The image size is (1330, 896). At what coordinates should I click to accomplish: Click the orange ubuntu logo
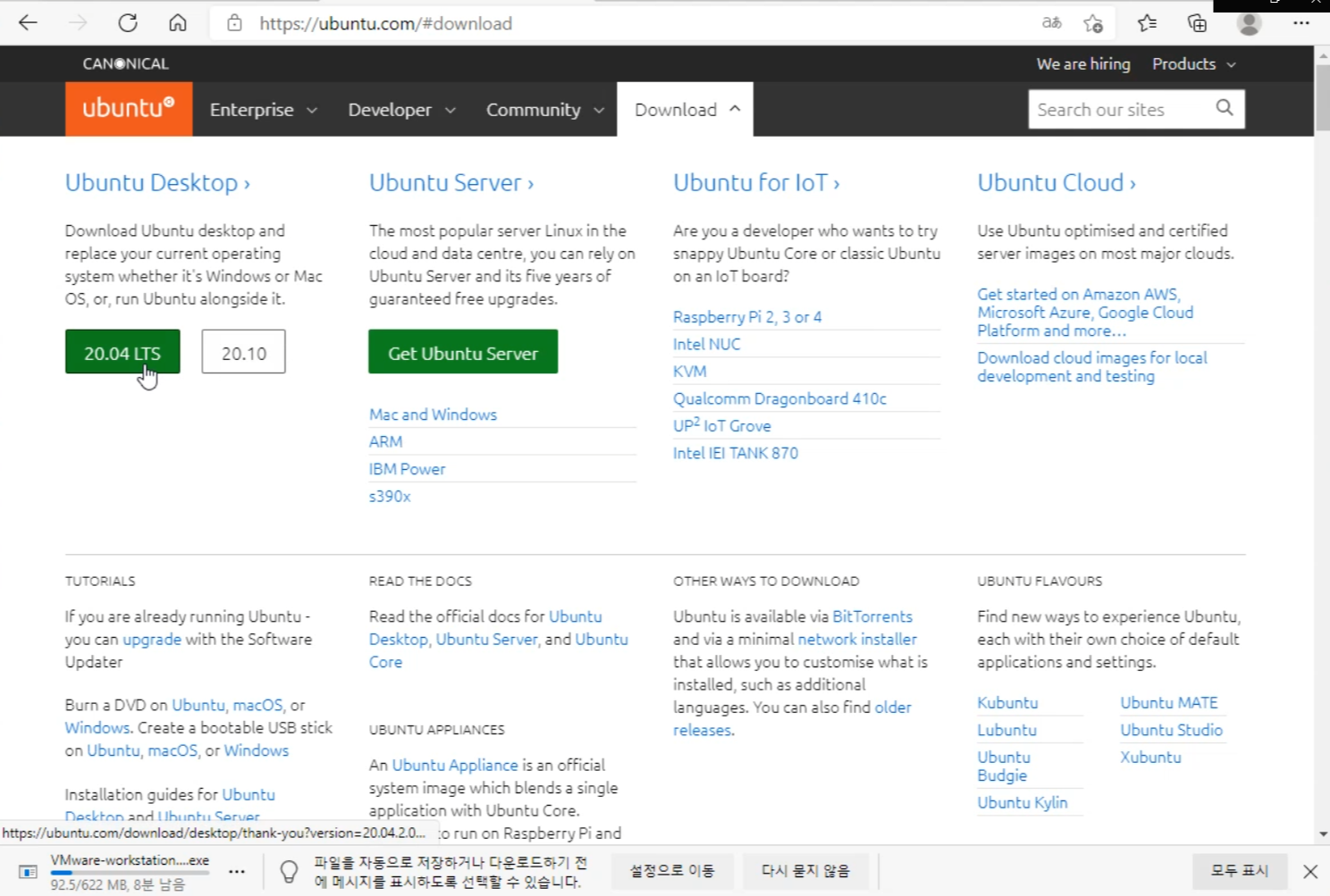129,109
